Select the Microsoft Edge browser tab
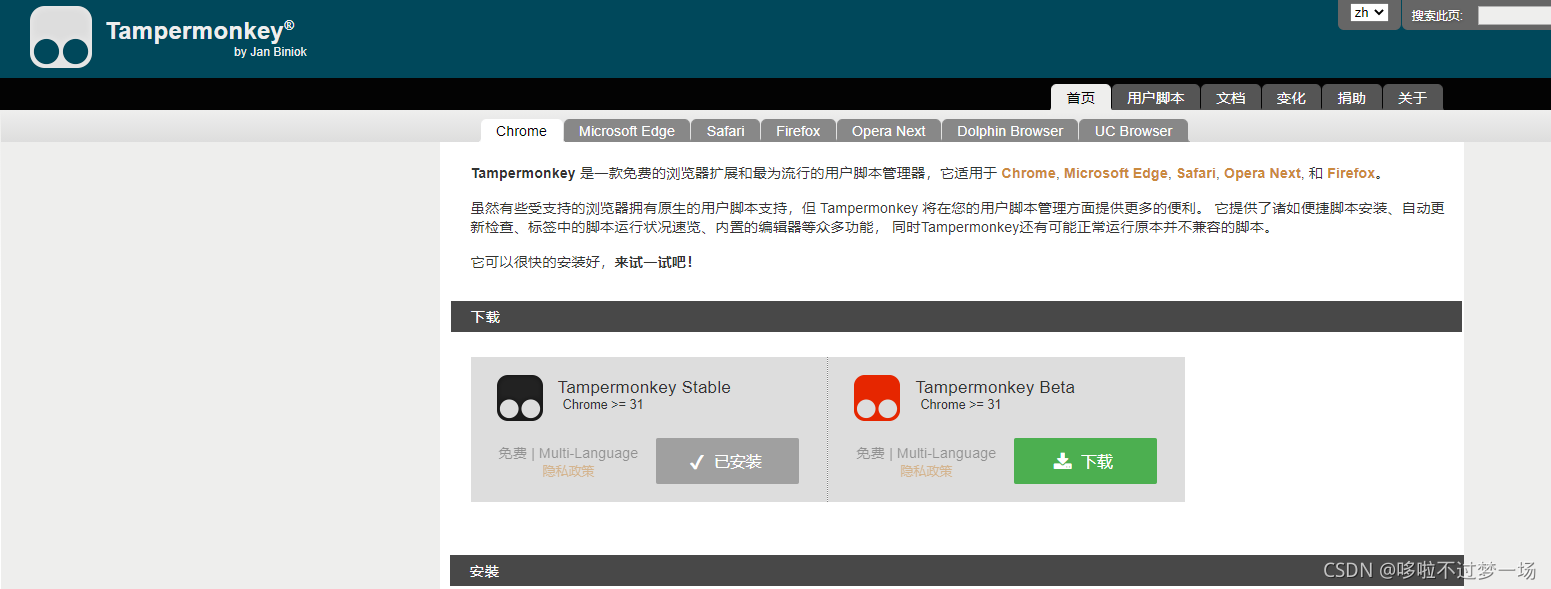Screen dimensions: 1551x589 (x=626, y=131)
